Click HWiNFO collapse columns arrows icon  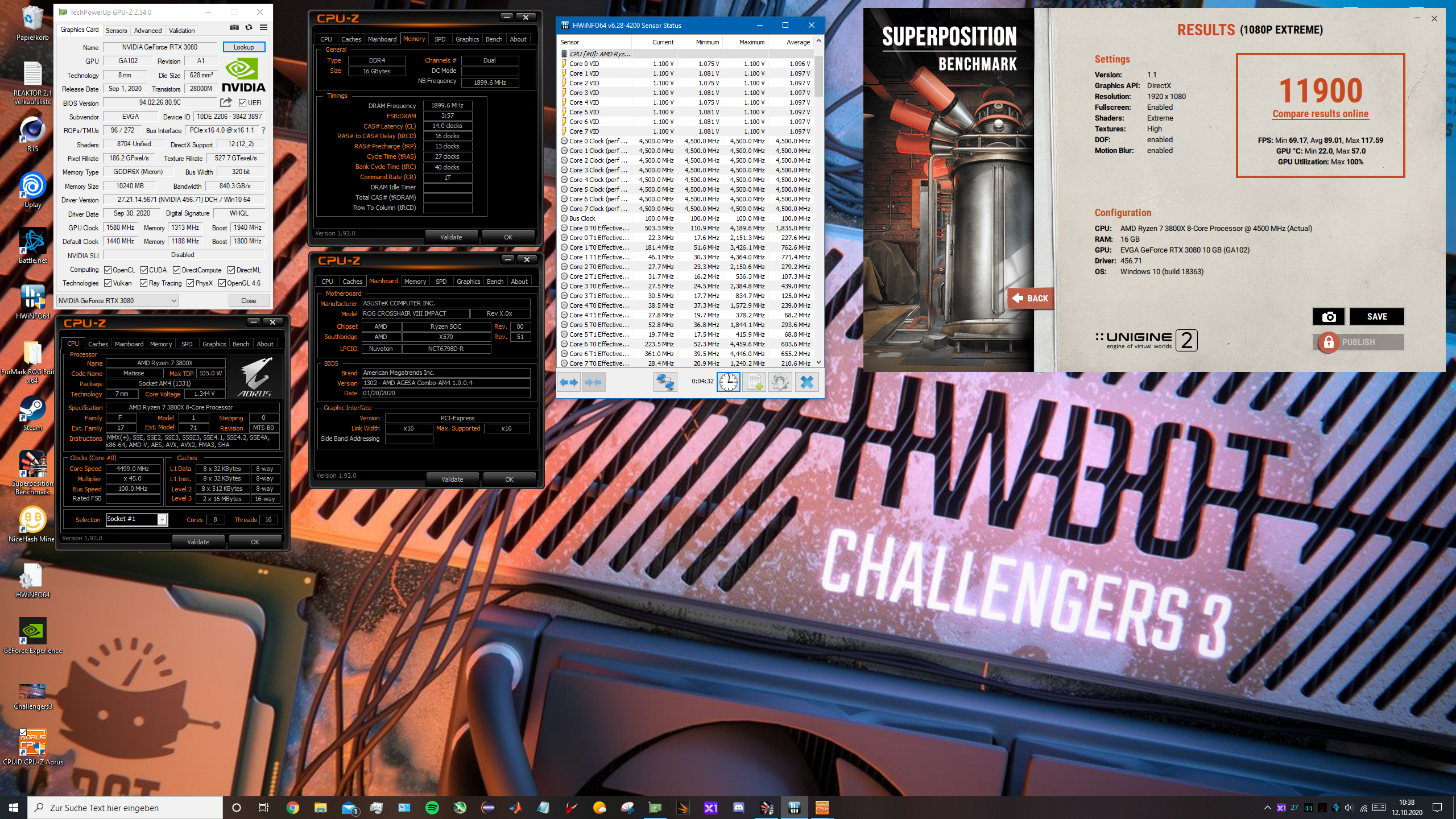pos(593,382)
